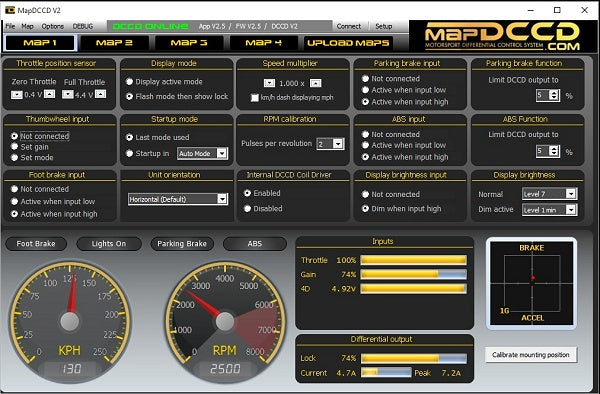Adjust Parking brake function limit spinner
The width and height of the screenshot is (600, 394).
554,95
